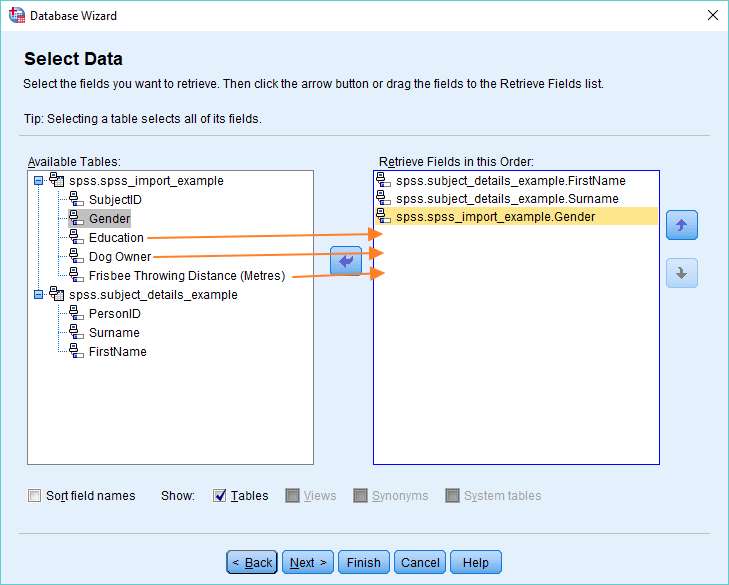Screen dimensions: 729x585
Task: Close the Database Wizard window
Action: click(x=713, y=15)
